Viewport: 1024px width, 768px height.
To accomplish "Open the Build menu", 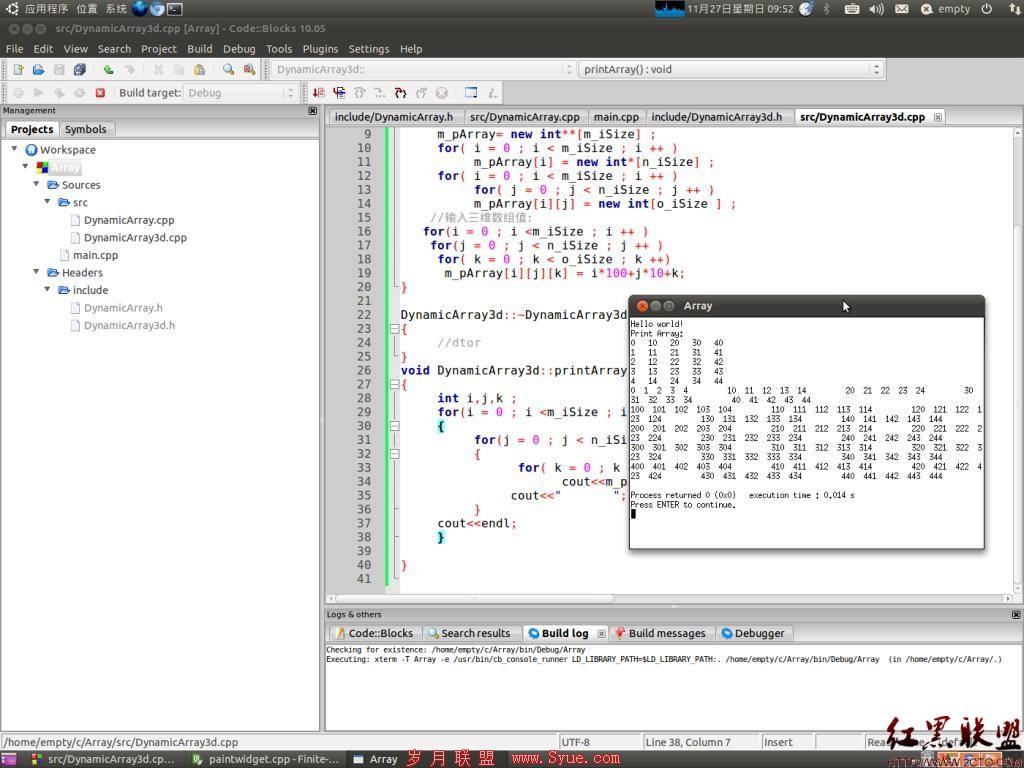I will click(200, 49).
